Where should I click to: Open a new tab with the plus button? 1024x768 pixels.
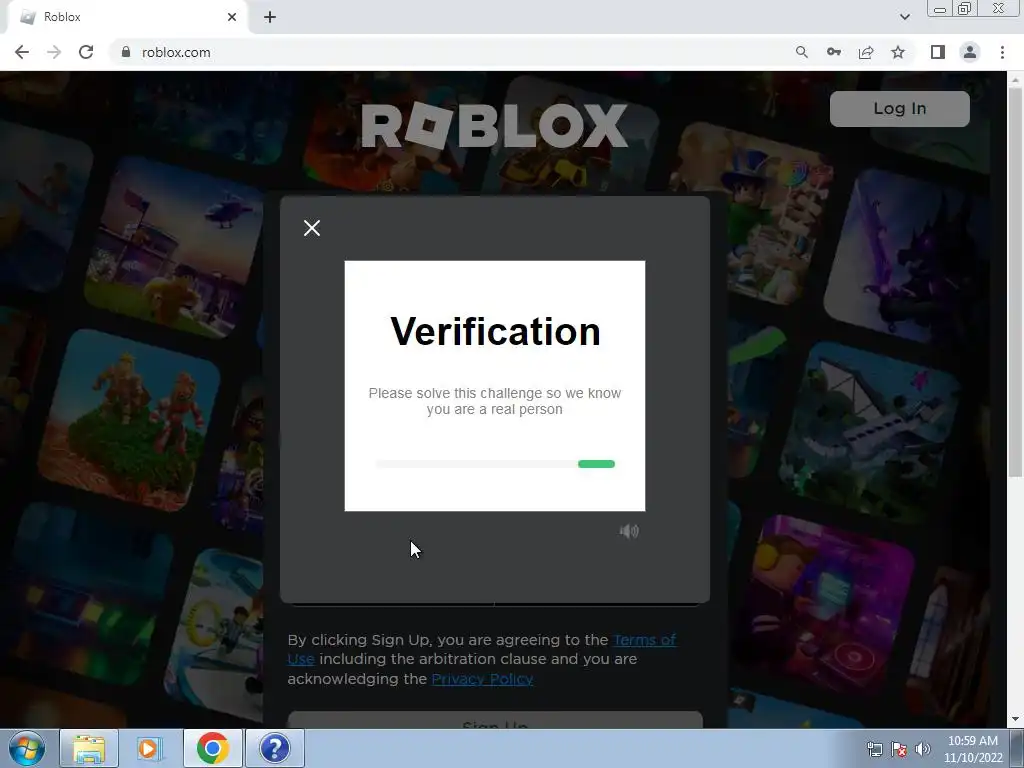(270, 17)
